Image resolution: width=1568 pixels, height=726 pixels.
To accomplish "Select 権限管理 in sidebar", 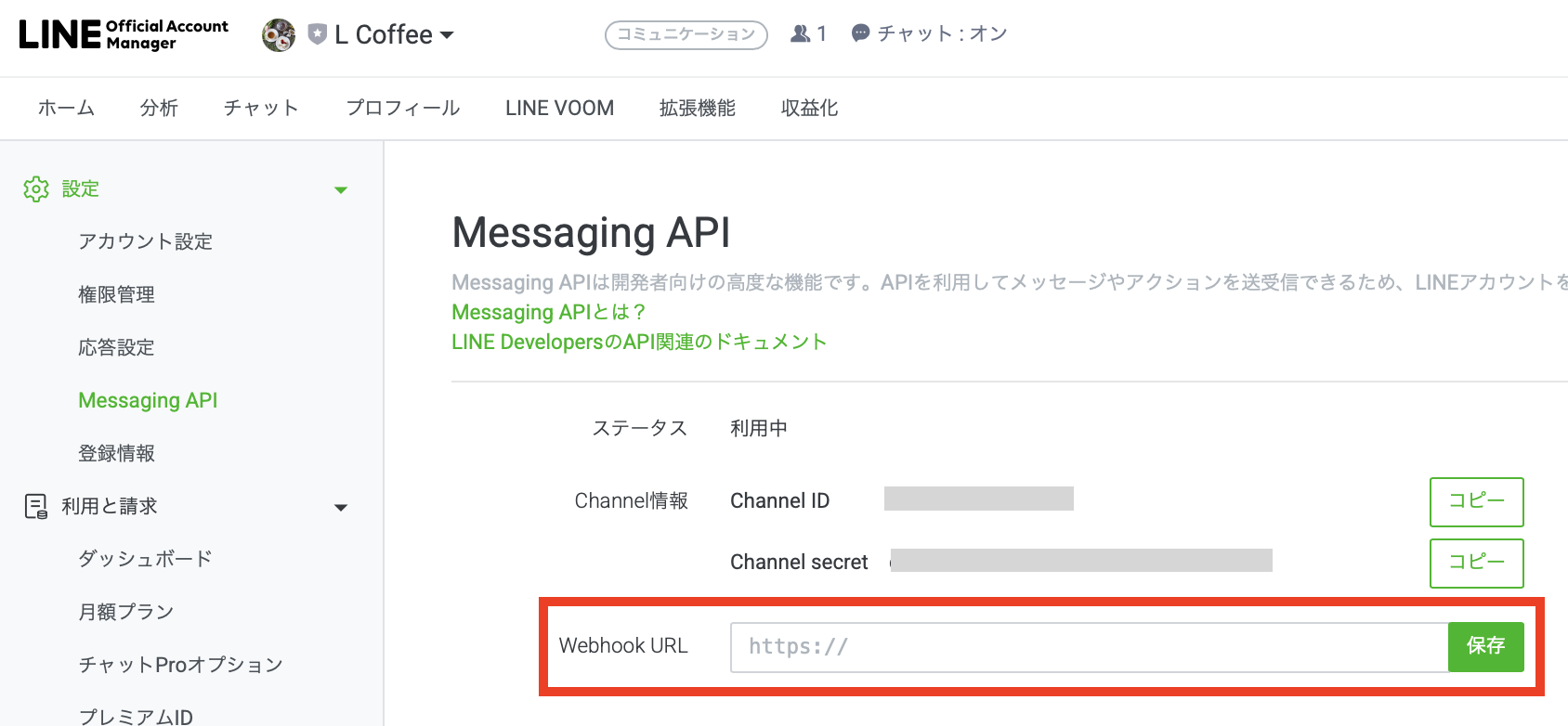I will [x=117, y=294].
